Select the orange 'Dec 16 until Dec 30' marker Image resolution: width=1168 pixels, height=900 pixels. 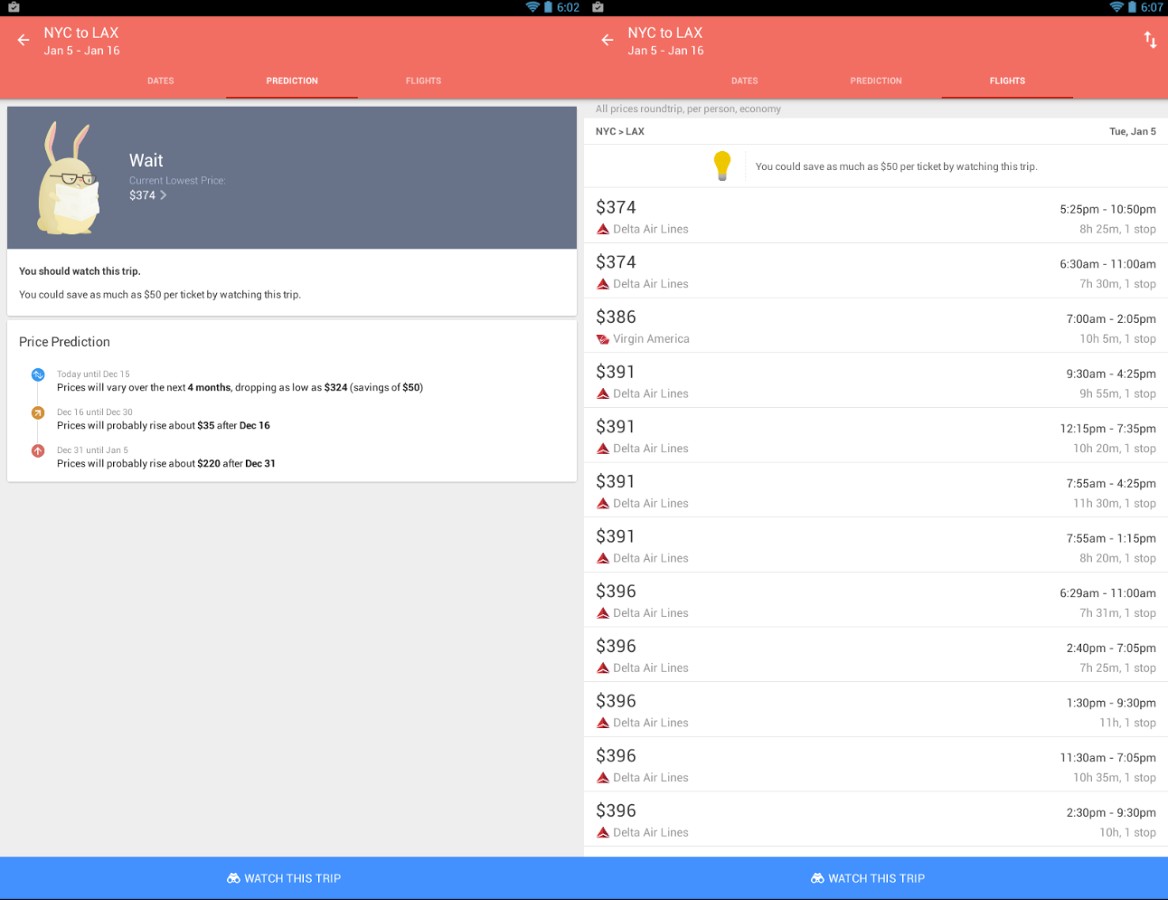coord(38,412)
